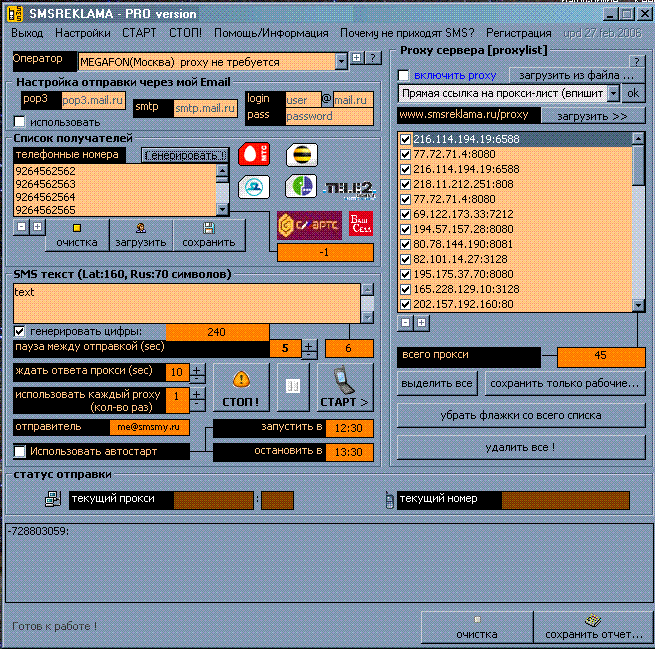Click minus icon under phone numbers list
The image size is (655, 649).
[x=21, y=227]
